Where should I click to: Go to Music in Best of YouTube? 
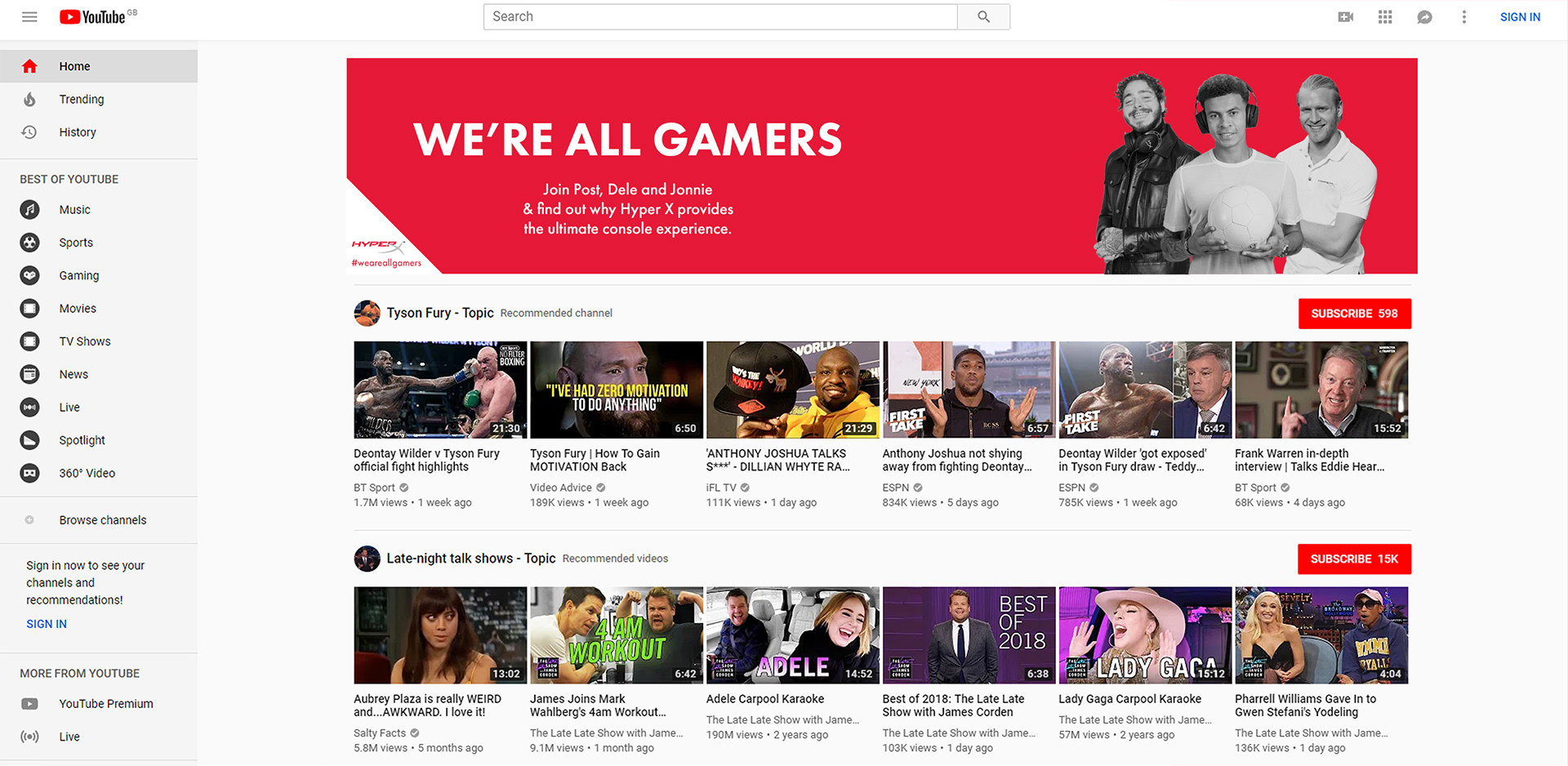click(x=99, y=209)
